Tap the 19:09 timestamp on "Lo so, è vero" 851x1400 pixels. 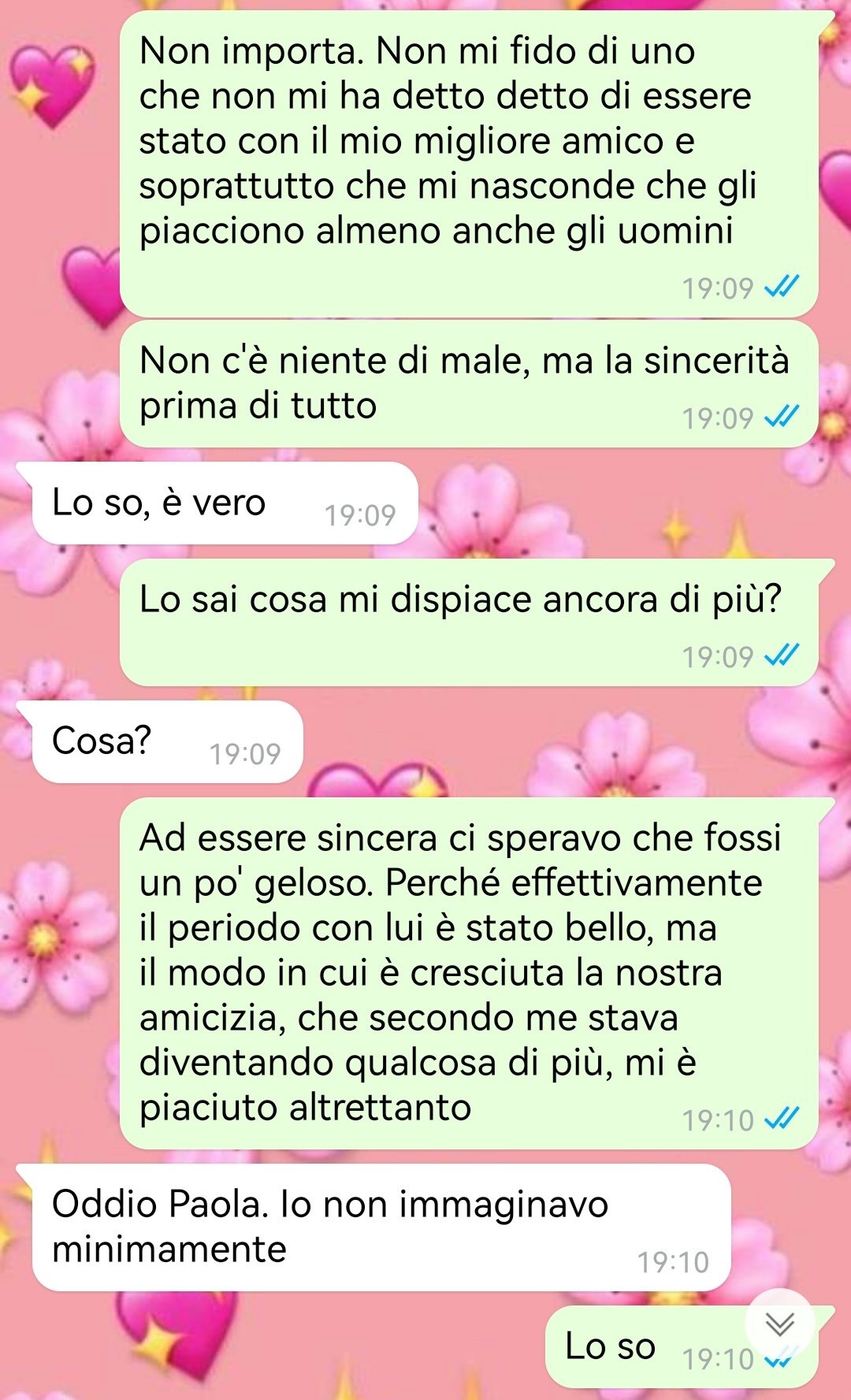360,515
